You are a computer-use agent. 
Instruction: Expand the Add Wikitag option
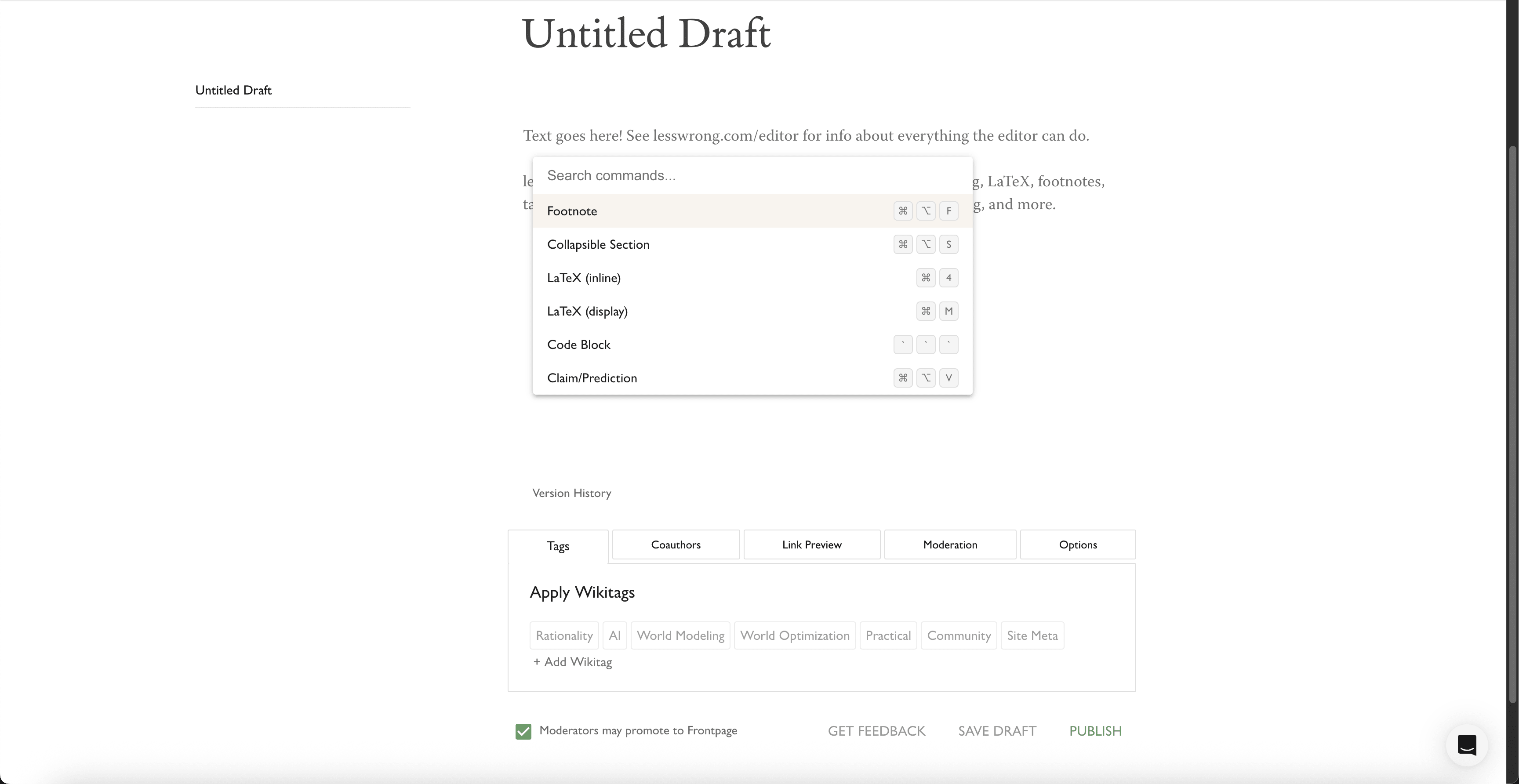(x=573, y=662)
